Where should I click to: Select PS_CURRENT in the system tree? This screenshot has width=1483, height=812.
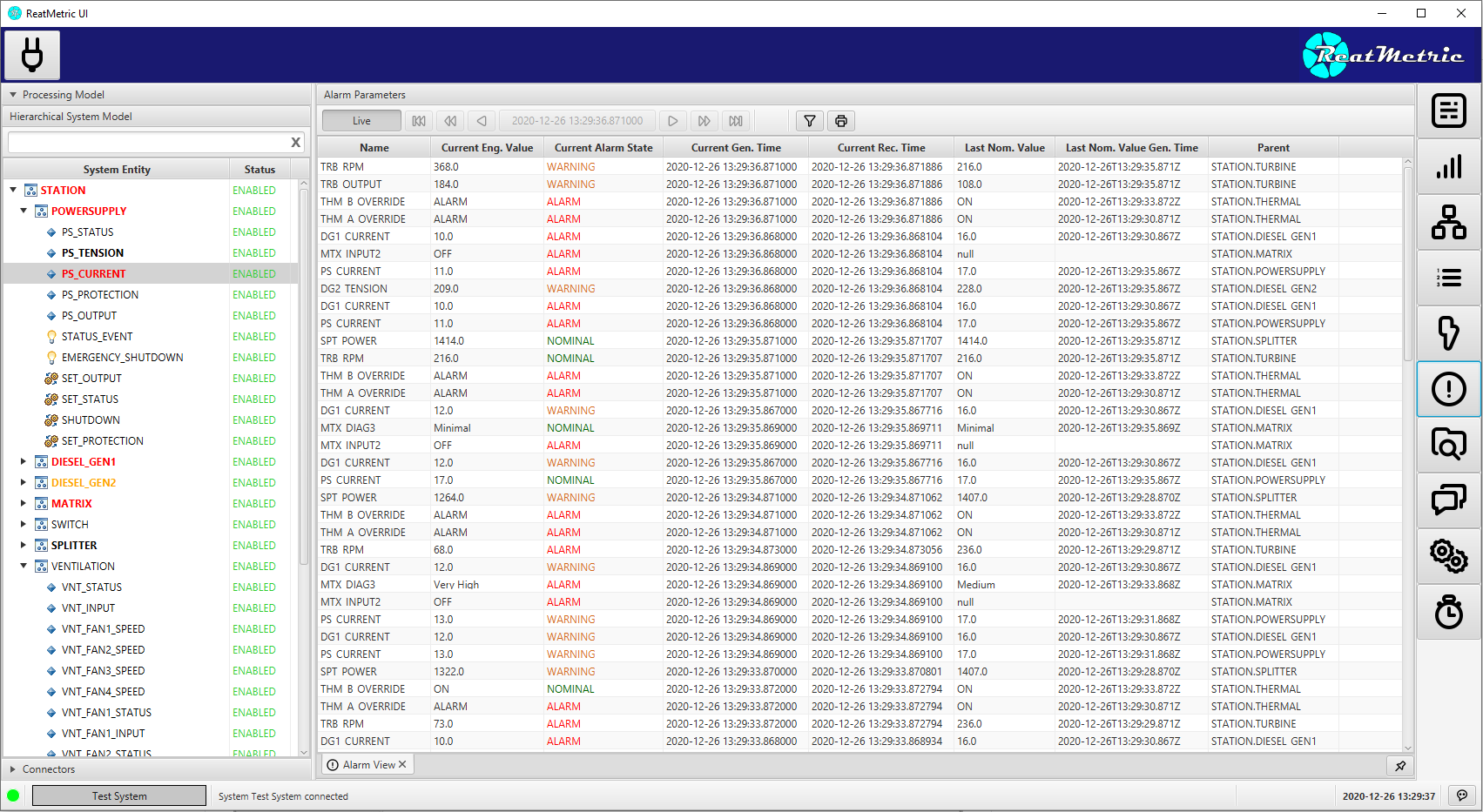point(93,273)
